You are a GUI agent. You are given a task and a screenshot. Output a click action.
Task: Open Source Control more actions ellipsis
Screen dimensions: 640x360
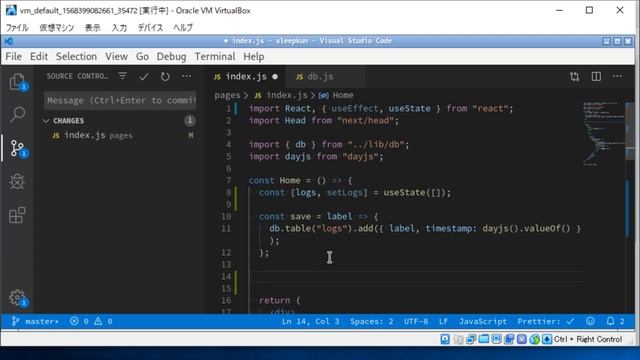(x=187, y=76)
